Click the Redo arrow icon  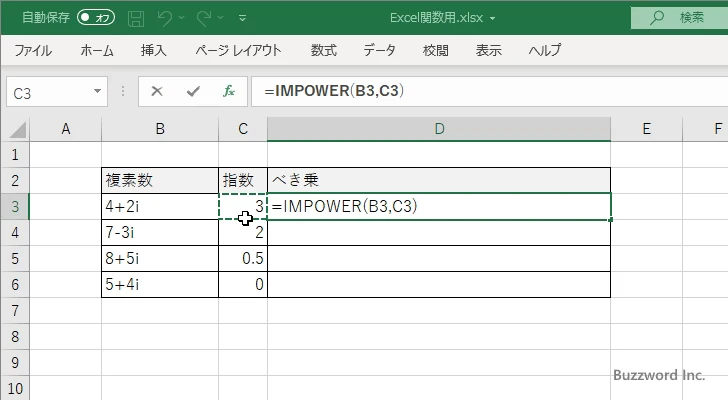204,18
